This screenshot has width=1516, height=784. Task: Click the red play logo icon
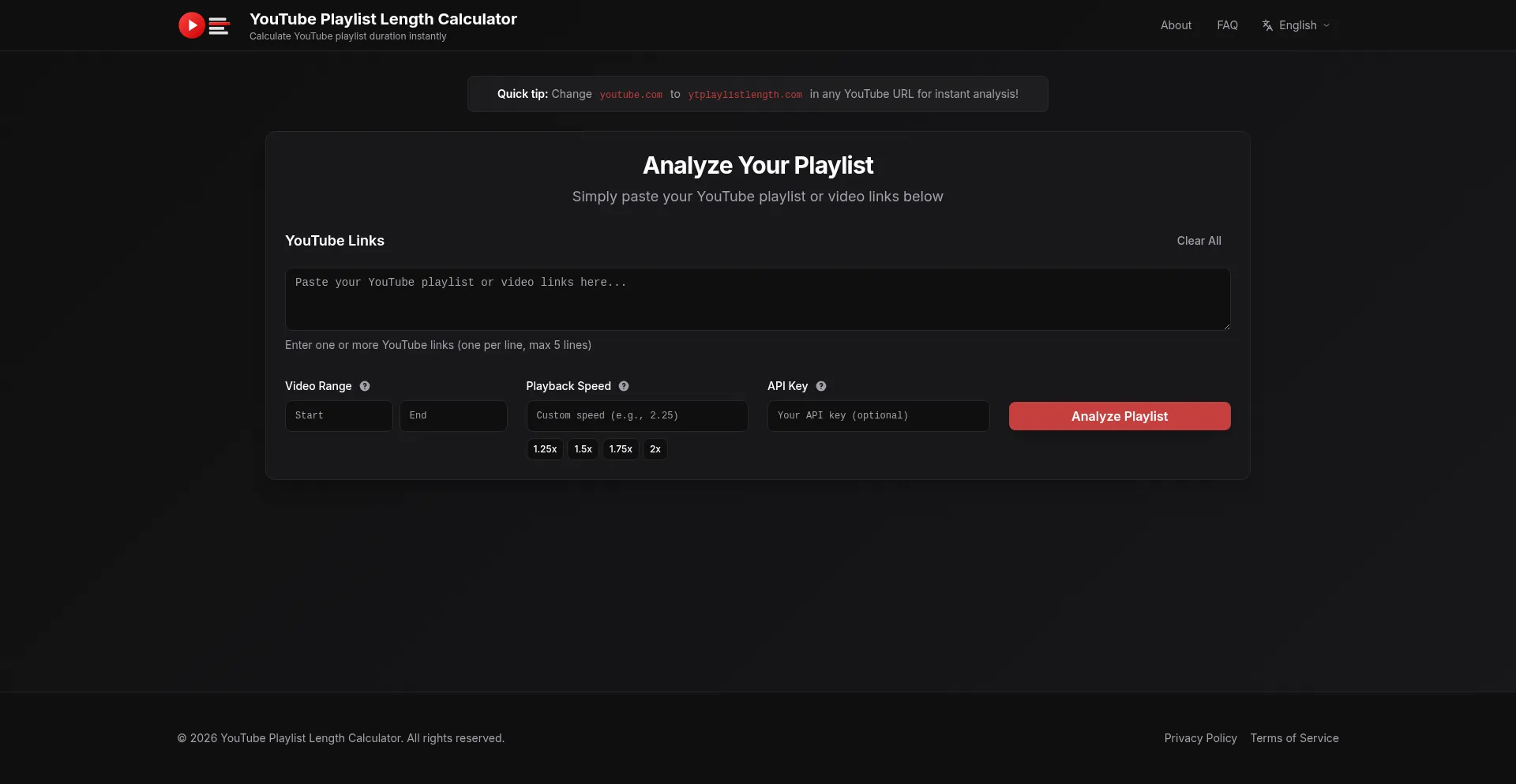[x=192, y=25]
